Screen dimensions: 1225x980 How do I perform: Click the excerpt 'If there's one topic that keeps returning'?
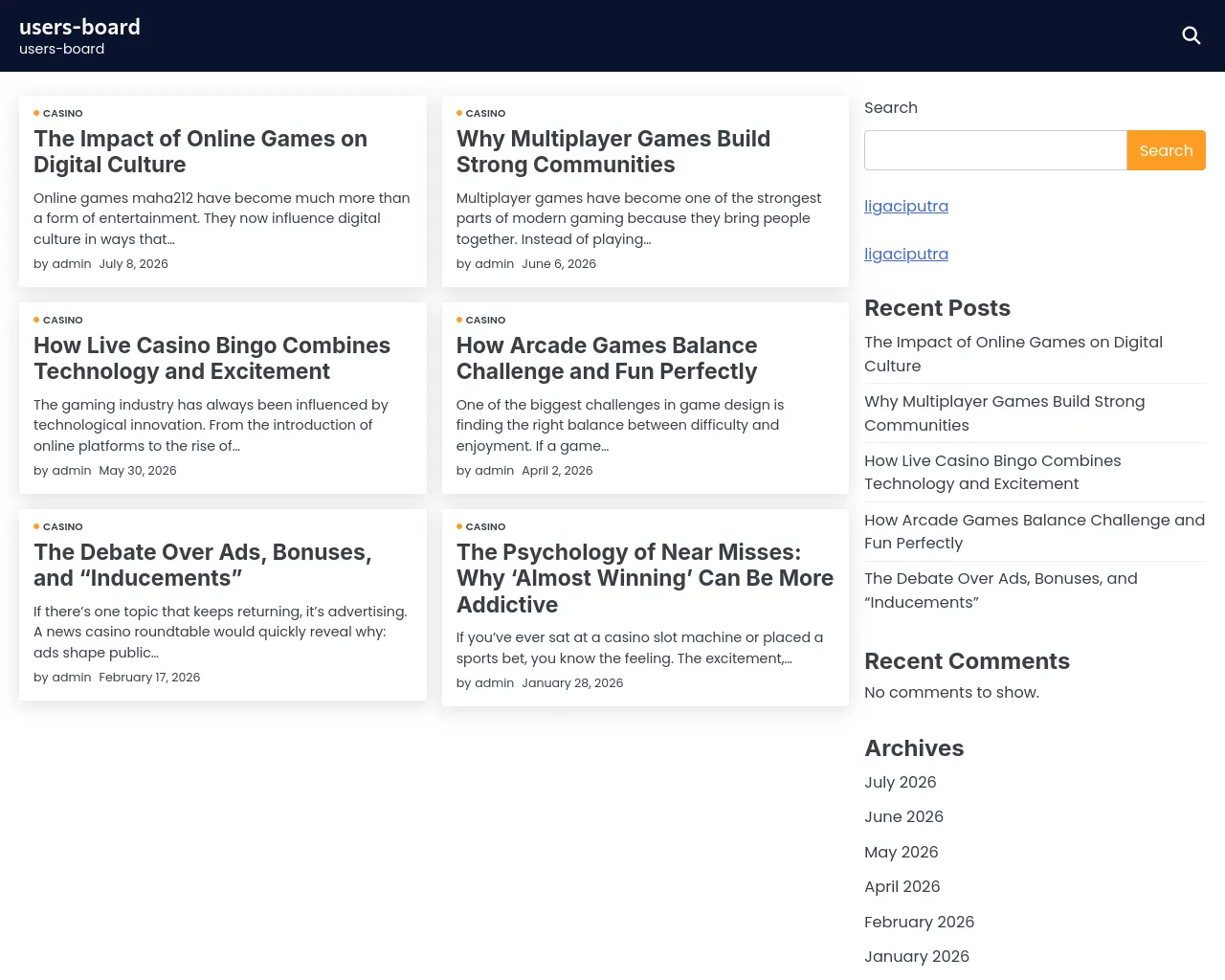tap(220, 632)
